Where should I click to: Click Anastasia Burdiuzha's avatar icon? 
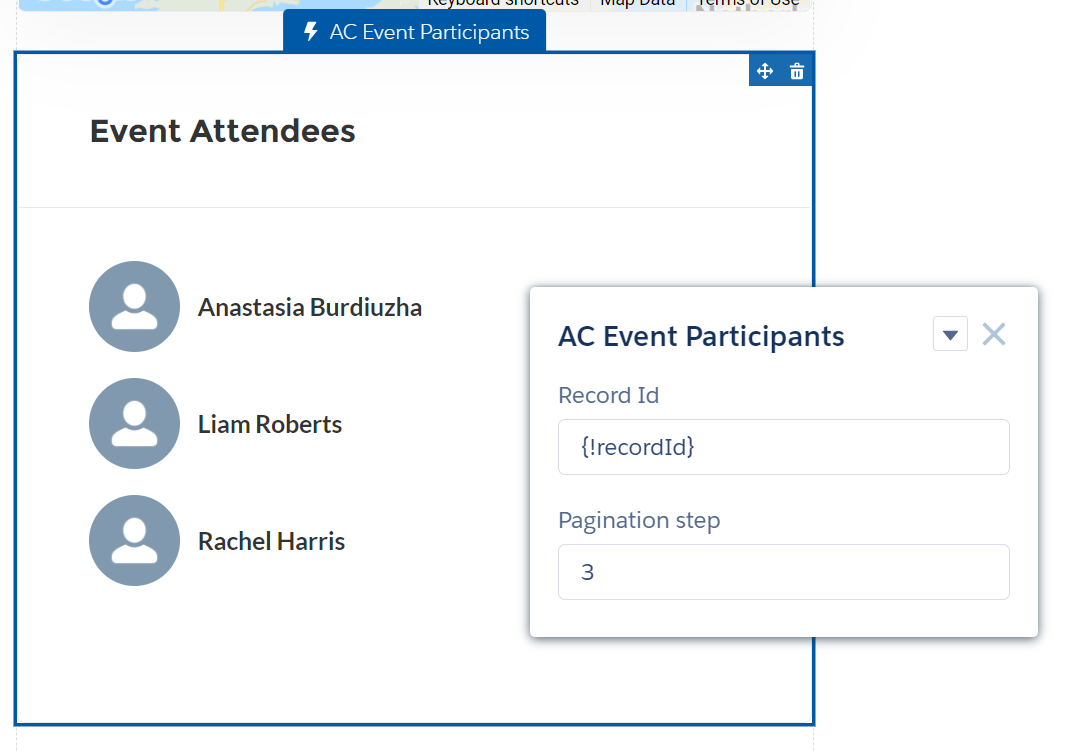point(134,306)
